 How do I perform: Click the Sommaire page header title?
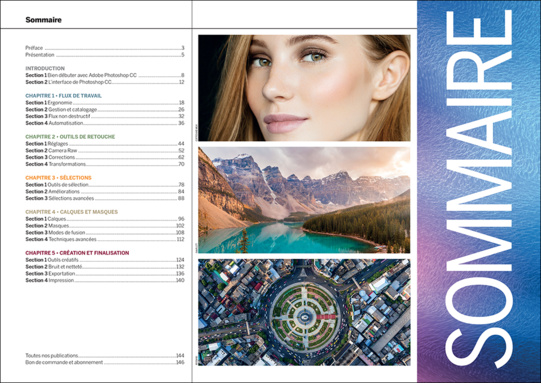click(x=43, y=20)
